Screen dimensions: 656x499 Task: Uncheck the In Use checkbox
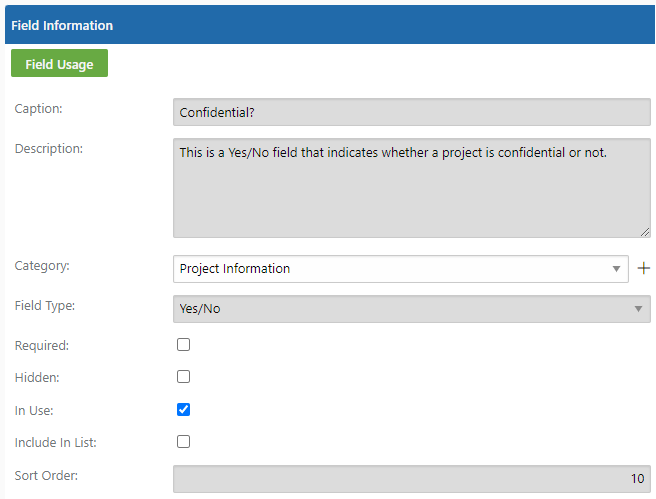(183, 409)
